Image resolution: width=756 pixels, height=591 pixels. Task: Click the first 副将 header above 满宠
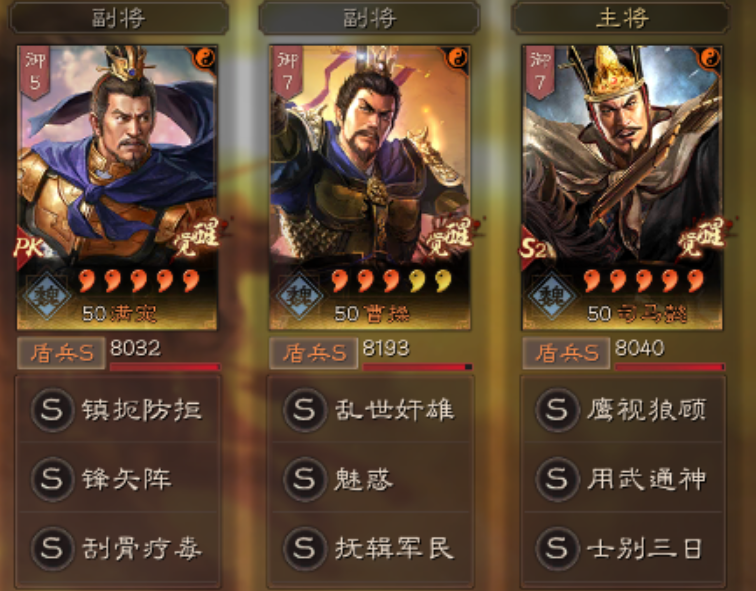[118, 18]
